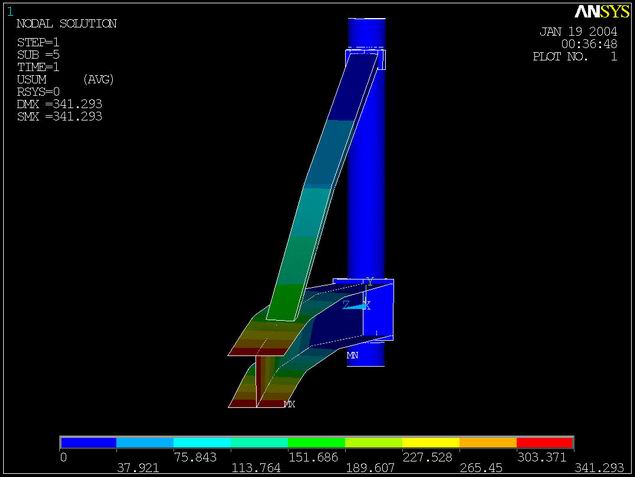Viewport: 635px width, 477px height.
Task: Click legend value '0' at the scale start
Action: point(64,457)
